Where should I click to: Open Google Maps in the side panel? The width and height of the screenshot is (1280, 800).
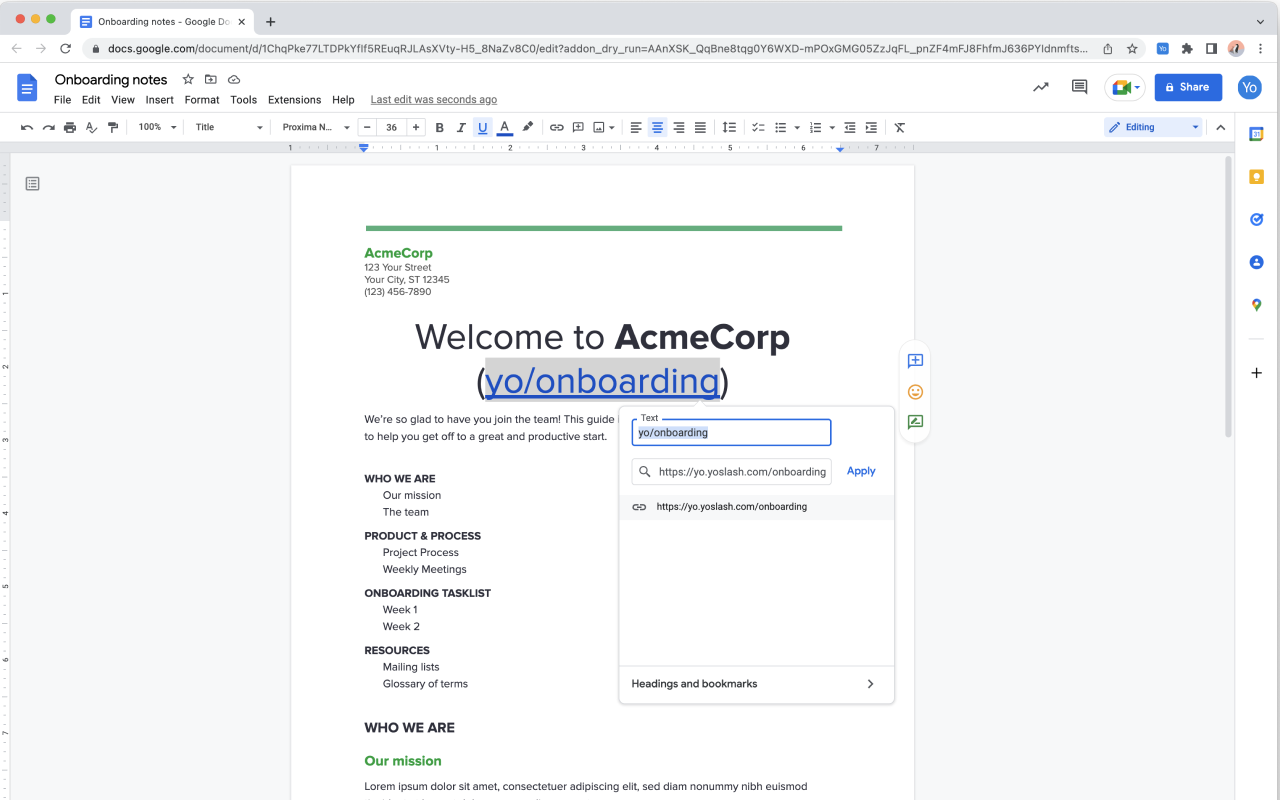[x=1257, y=305]
